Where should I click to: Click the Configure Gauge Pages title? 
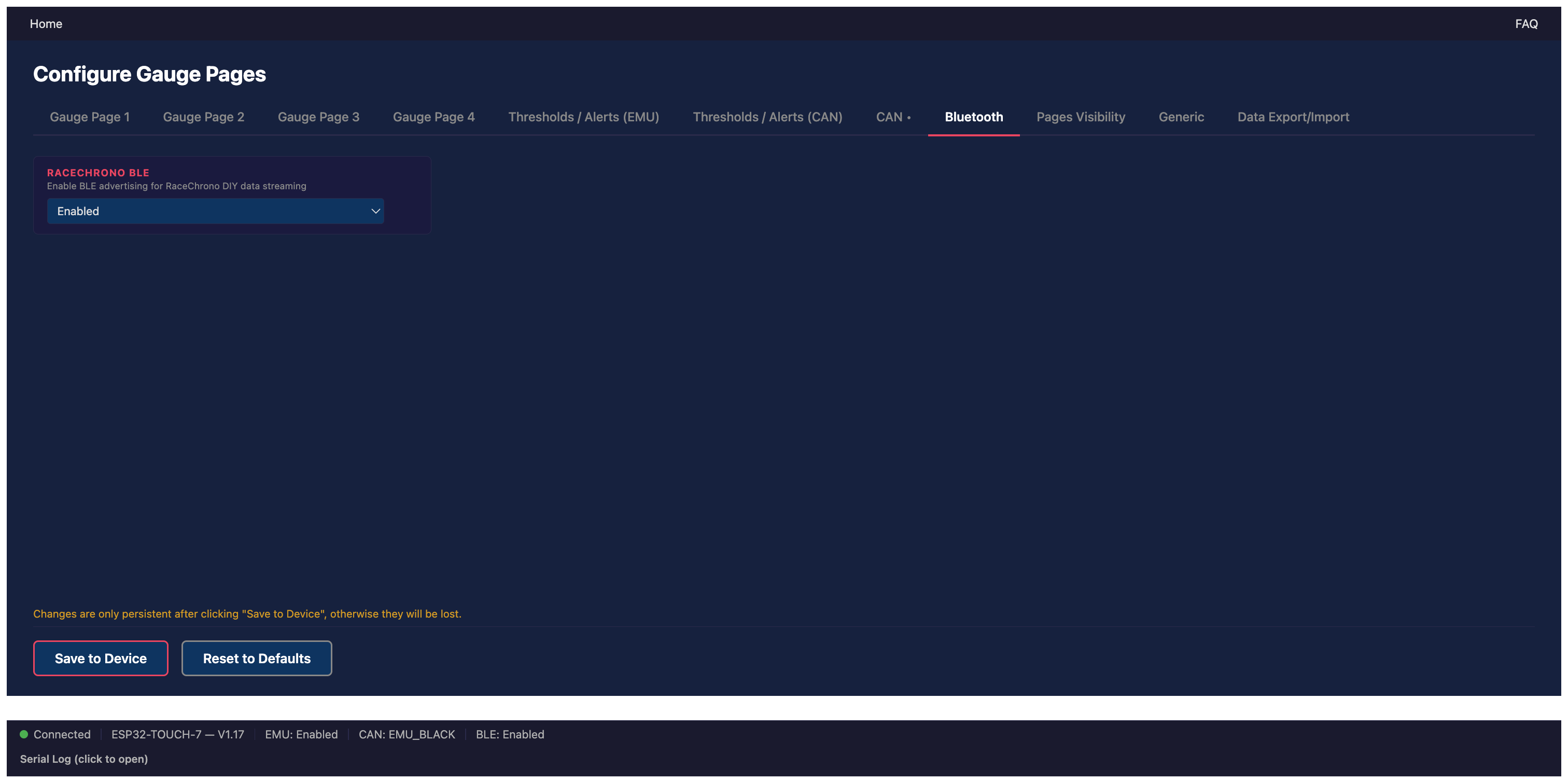tap(149, 74)
